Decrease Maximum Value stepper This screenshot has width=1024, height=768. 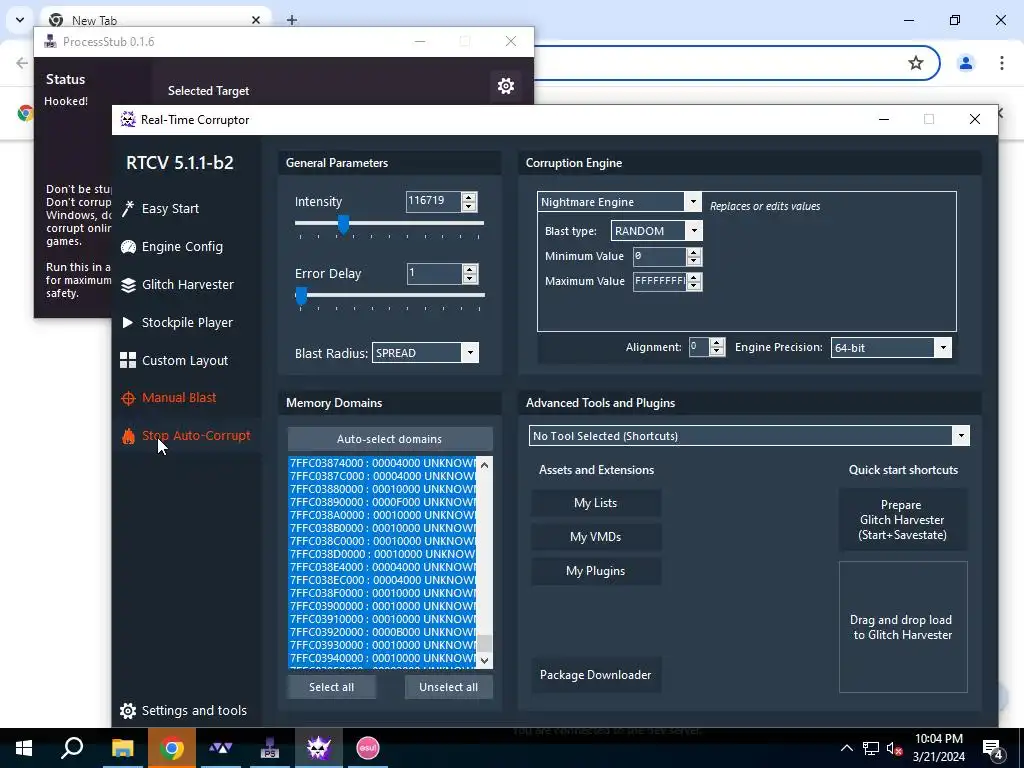[x=694, y=286]
